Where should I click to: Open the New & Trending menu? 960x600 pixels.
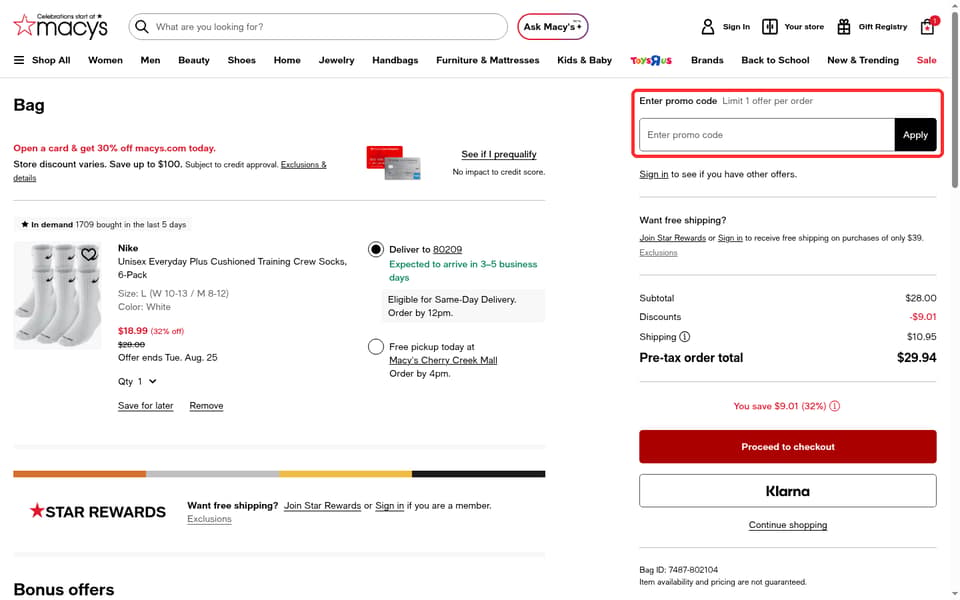tap(863, 60)
